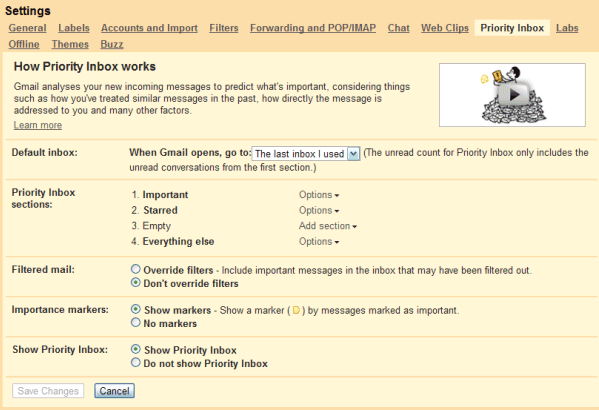
Task: Click the Show Priority Inbox row label
Action: (x=60, y=350)
